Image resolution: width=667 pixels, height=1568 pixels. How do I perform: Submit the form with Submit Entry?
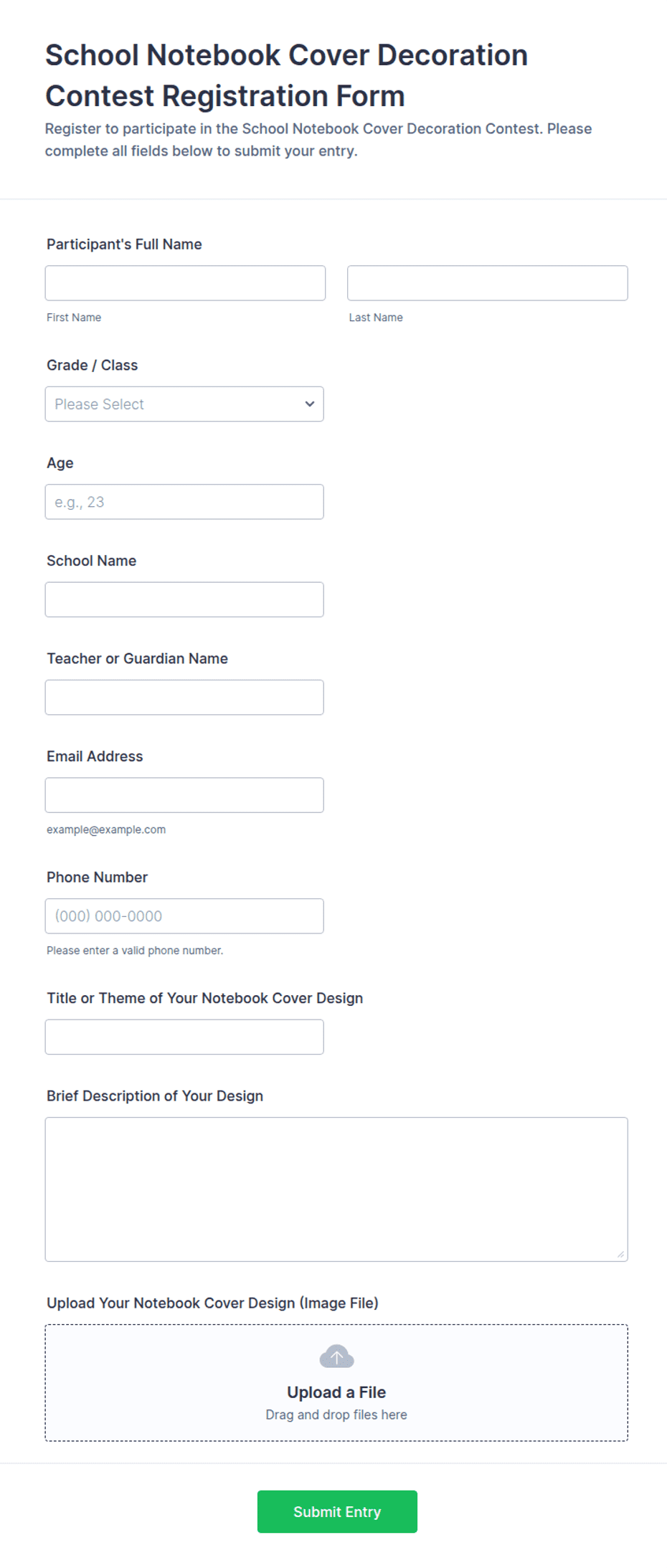(337, 1511)
